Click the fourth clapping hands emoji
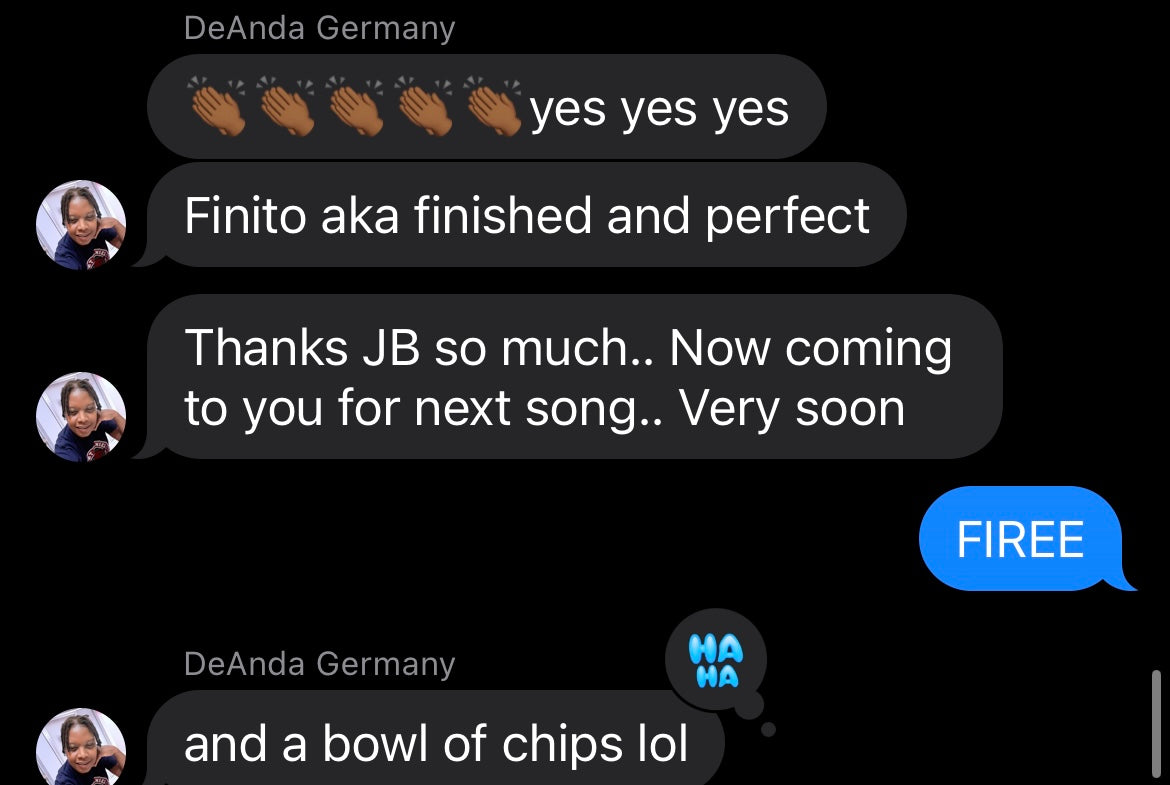Viewport: 1170px width, 785px height. pos(424,107)
